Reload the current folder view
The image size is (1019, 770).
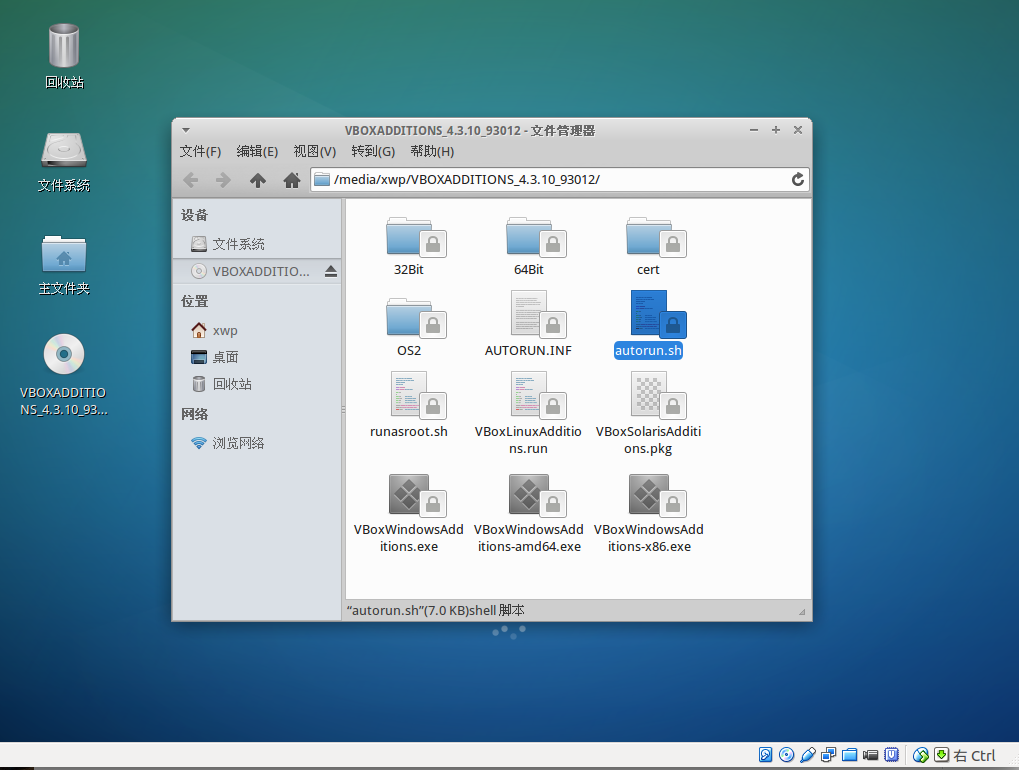(x=797, y=179)
